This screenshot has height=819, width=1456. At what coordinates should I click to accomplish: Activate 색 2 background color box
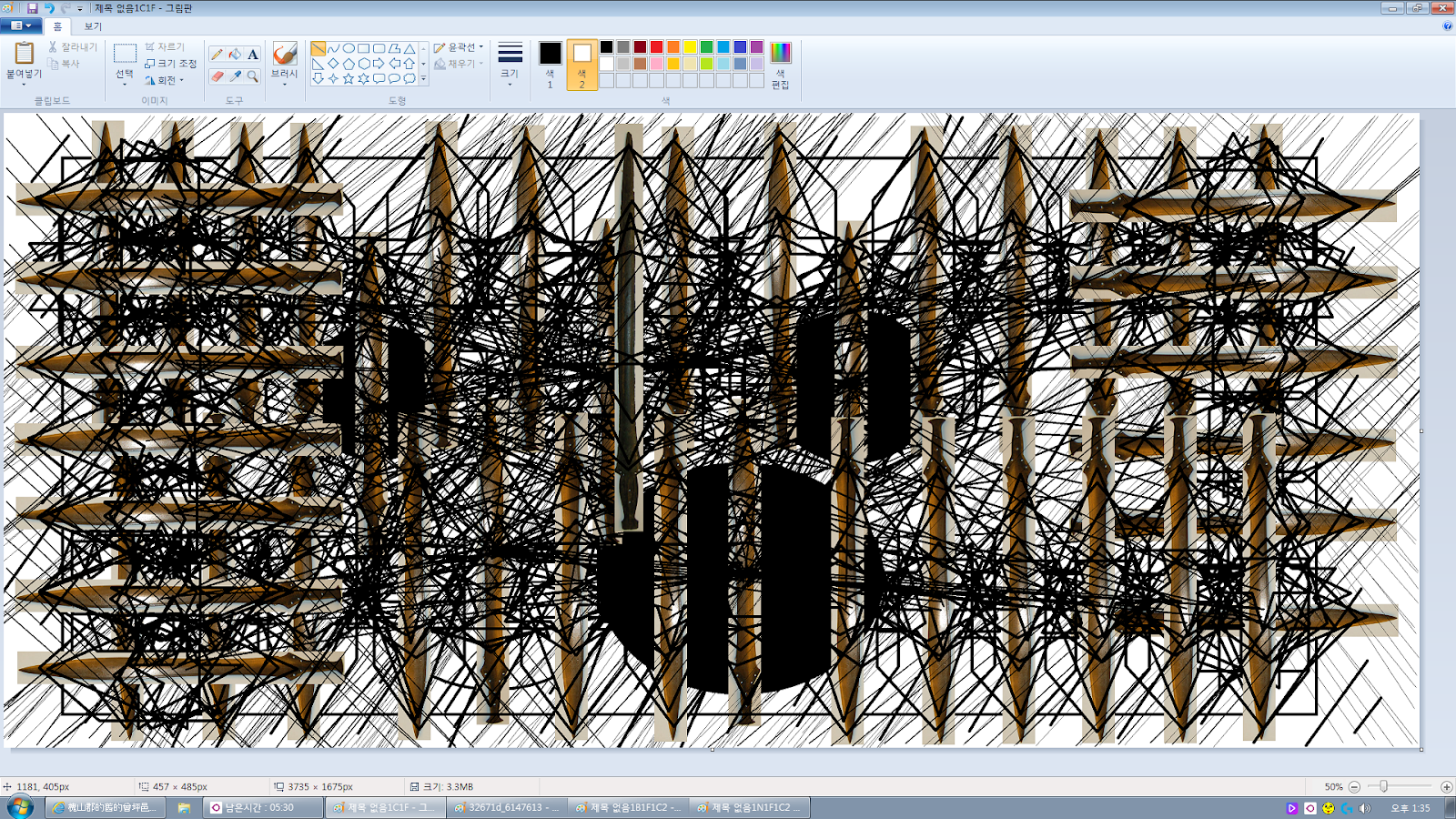click(x=582, y=64)
